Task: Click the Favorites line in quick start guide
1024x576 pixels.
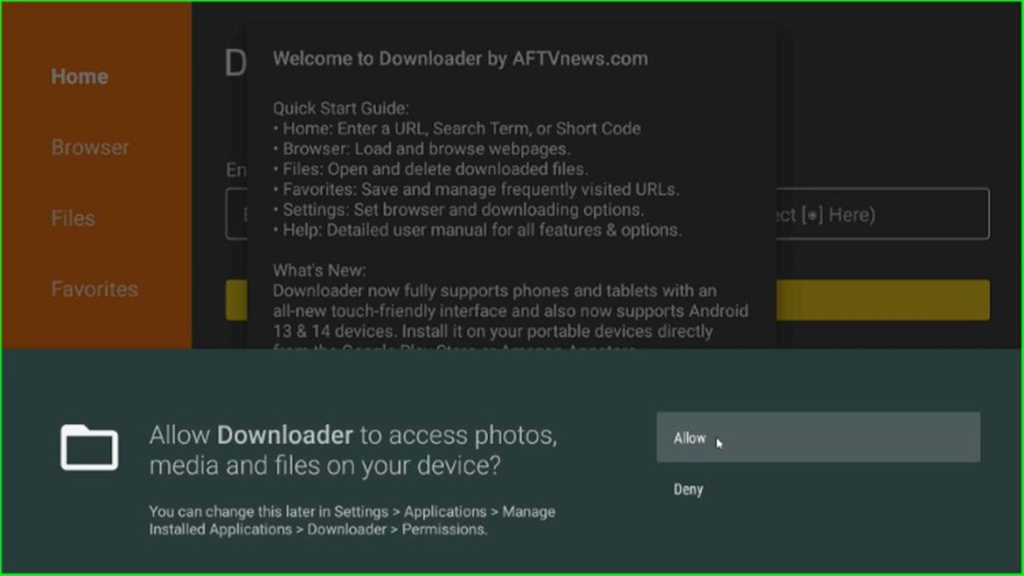Action: tap(476, 190)
